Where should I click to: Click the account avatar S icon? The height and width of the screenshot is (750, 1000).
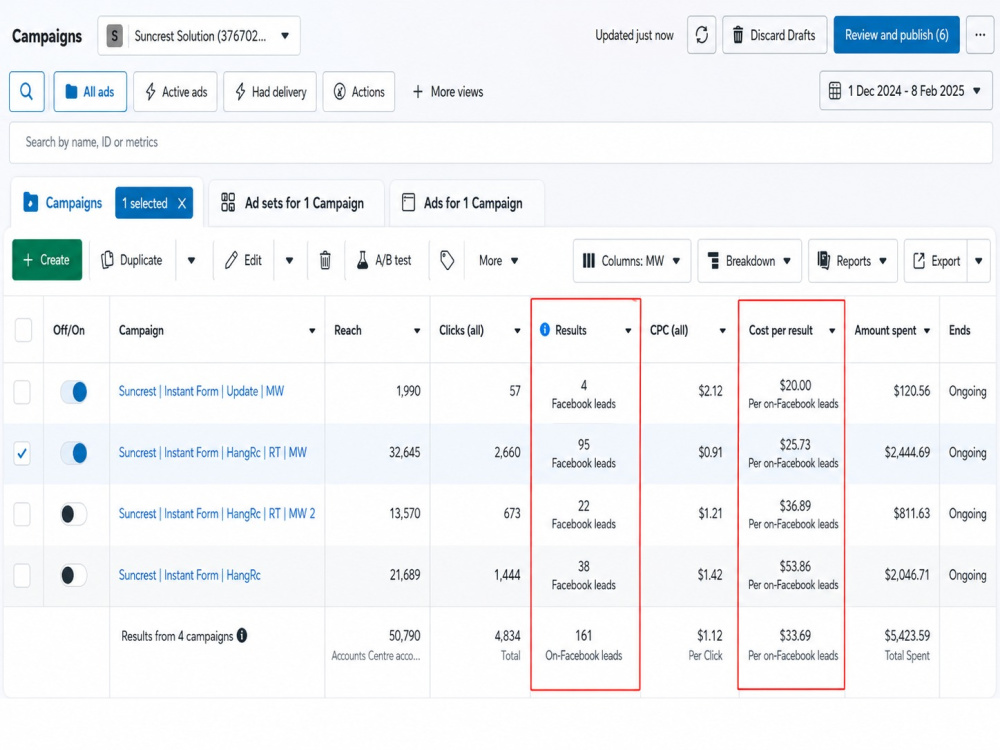114,36
